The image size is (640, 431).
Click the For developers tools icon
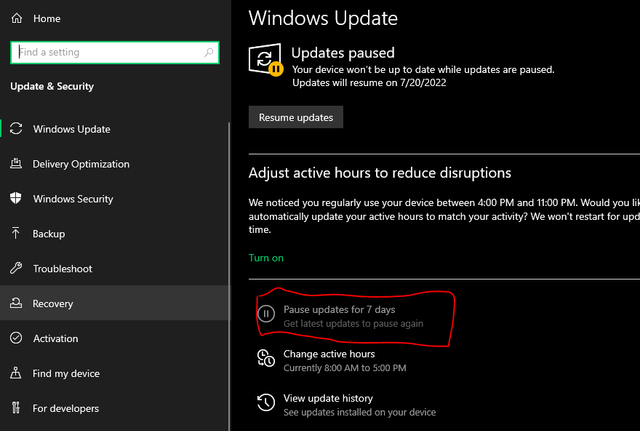(16, 408)
